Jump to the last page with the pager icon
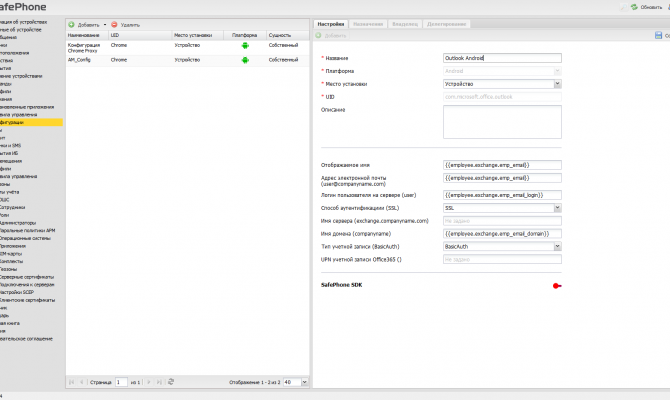670x400 pixels. (x=159, y=382)
